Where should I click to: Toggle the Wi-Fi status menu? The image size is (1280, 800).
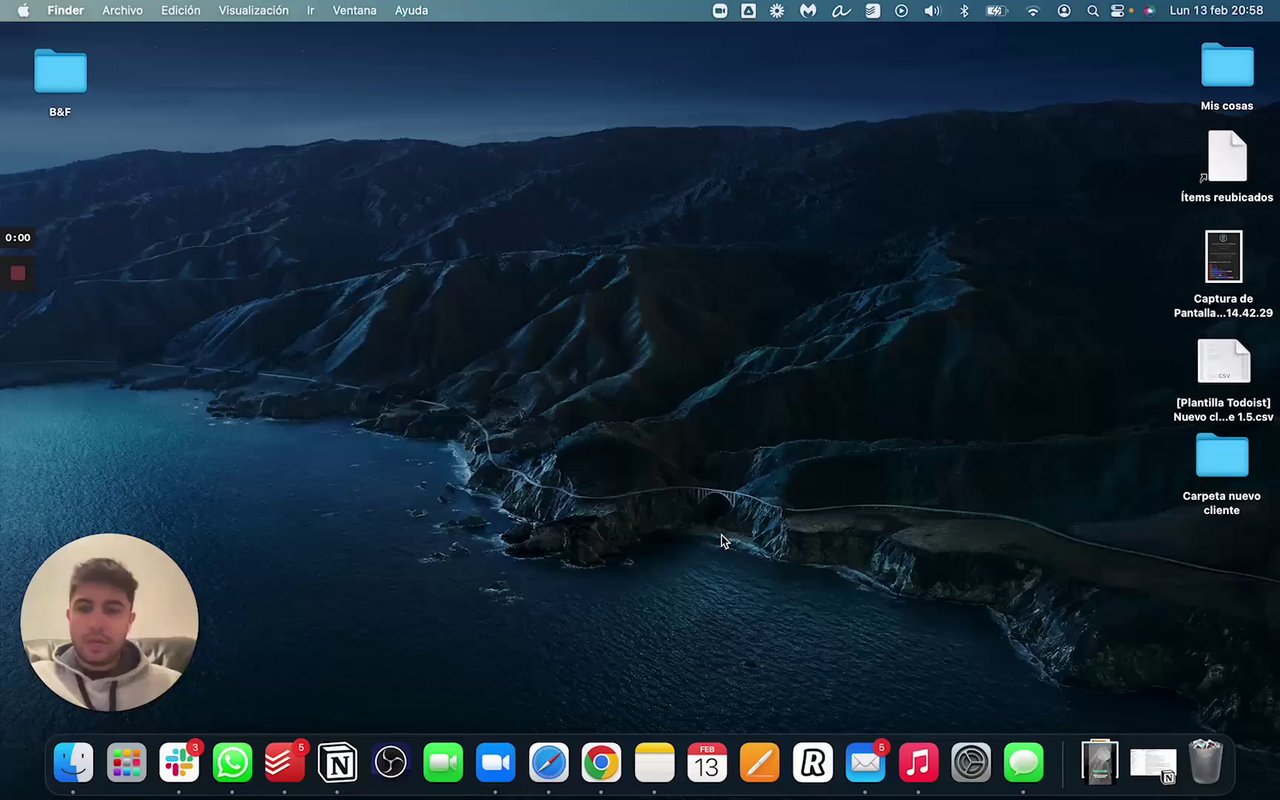(x=1033, y=11)
